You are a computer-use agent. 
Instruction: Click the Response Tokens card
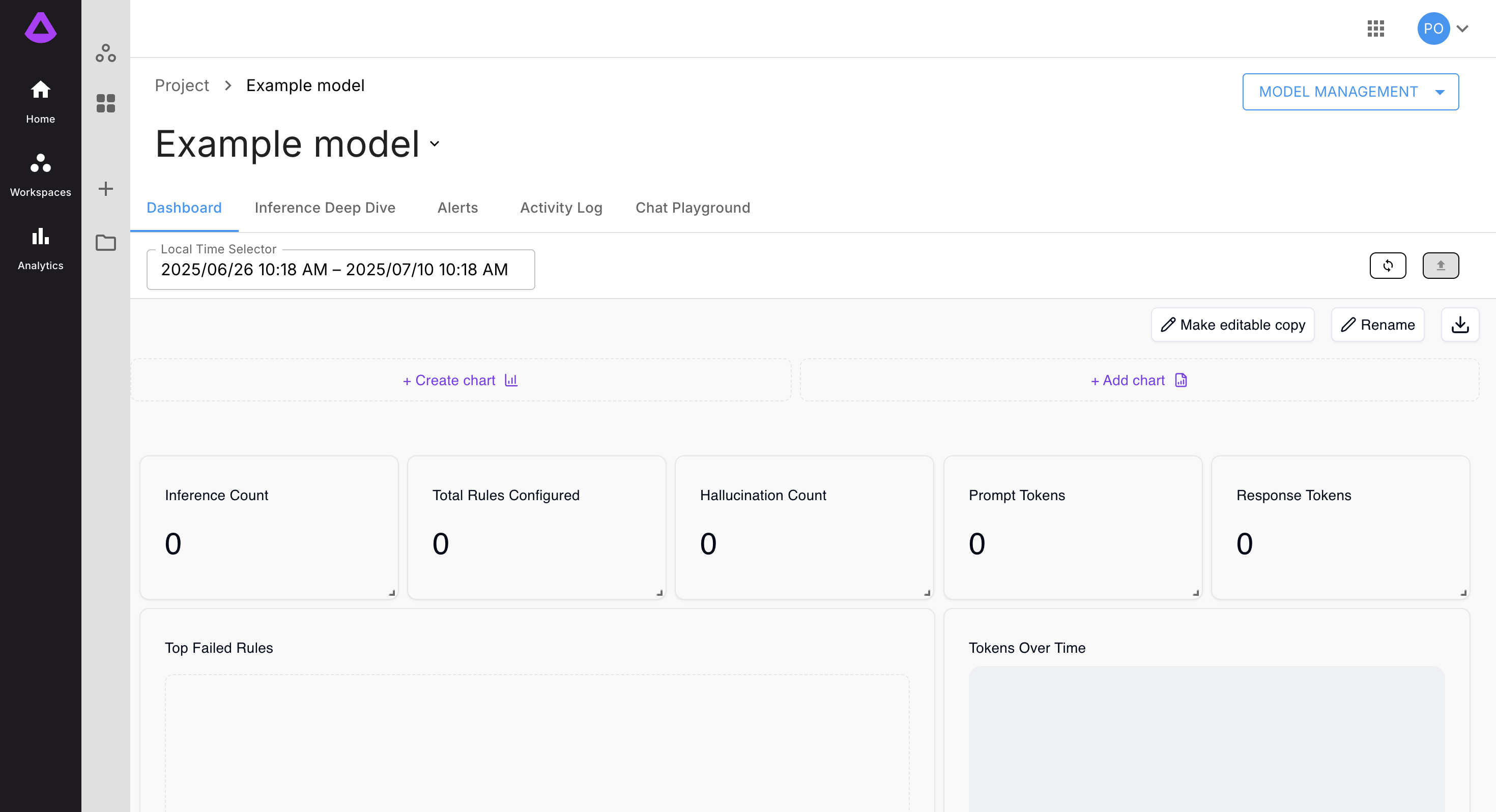click(1340, 528)
